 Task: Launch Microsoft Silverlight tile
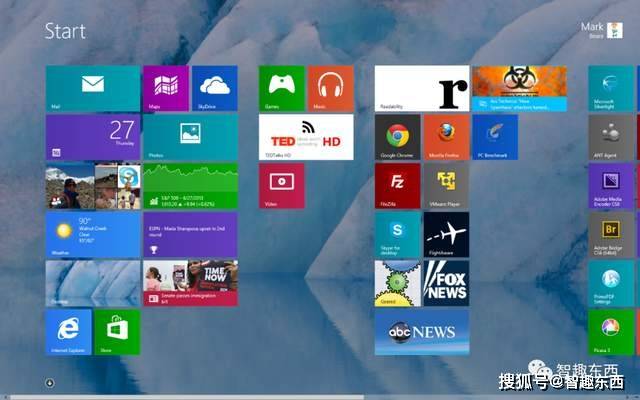[x=611, y=88]
